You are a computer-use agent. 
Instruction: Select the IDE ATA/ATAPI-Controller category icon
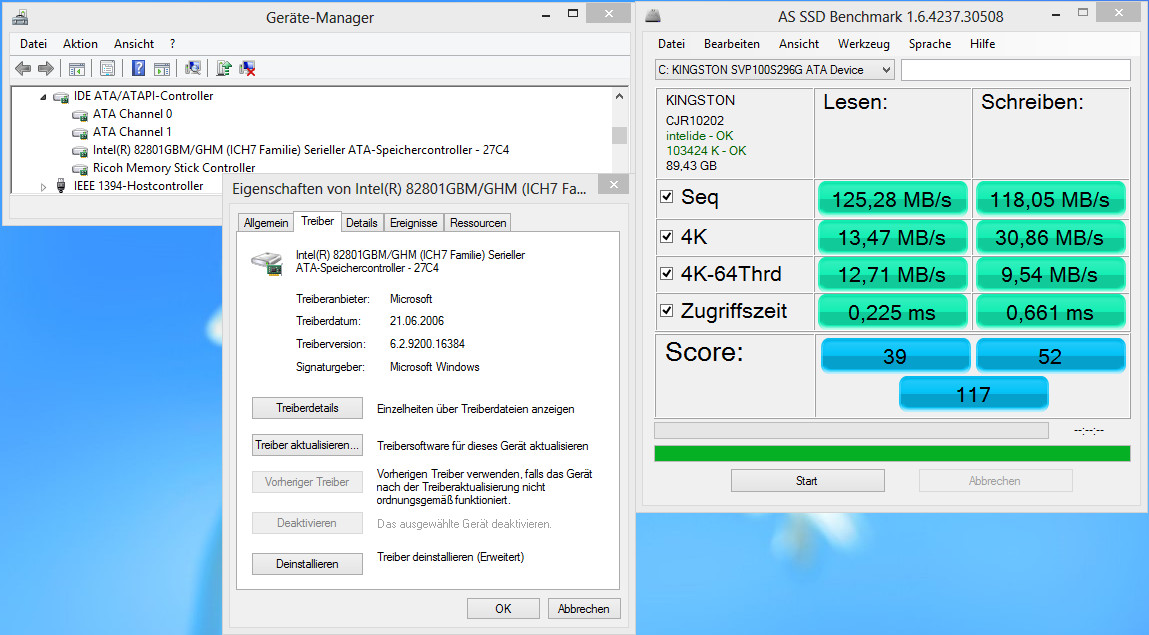pyautogui.click(x=61, y=97)
